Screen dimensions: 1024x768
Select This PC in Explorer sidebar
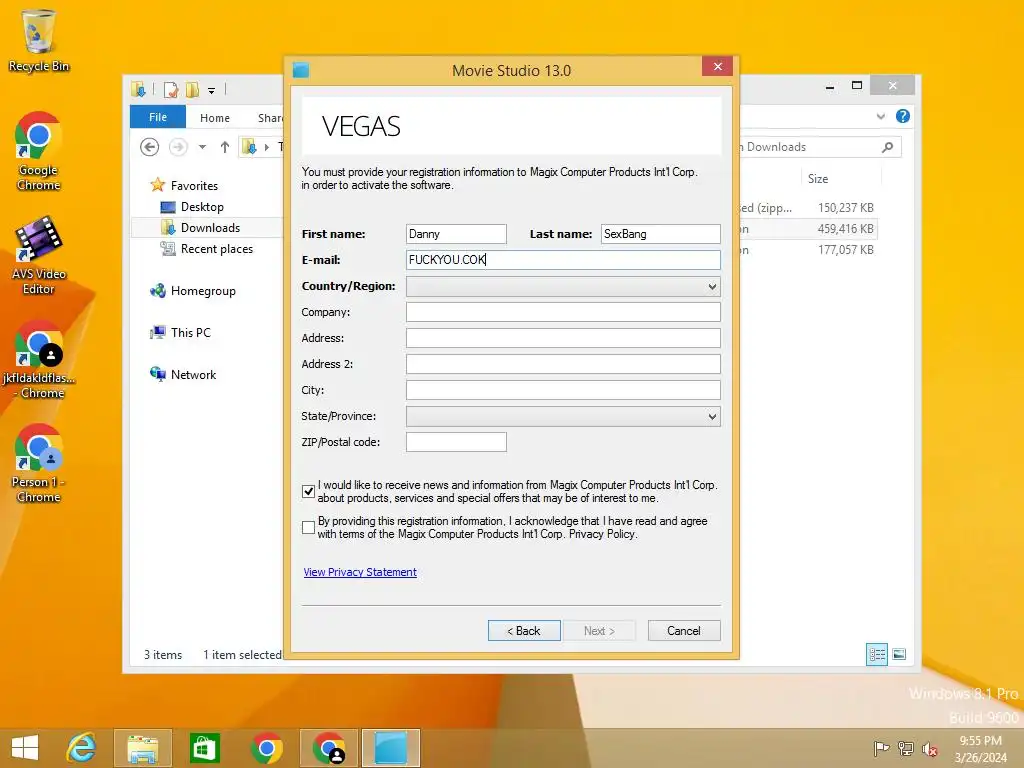tap(180, 332)
